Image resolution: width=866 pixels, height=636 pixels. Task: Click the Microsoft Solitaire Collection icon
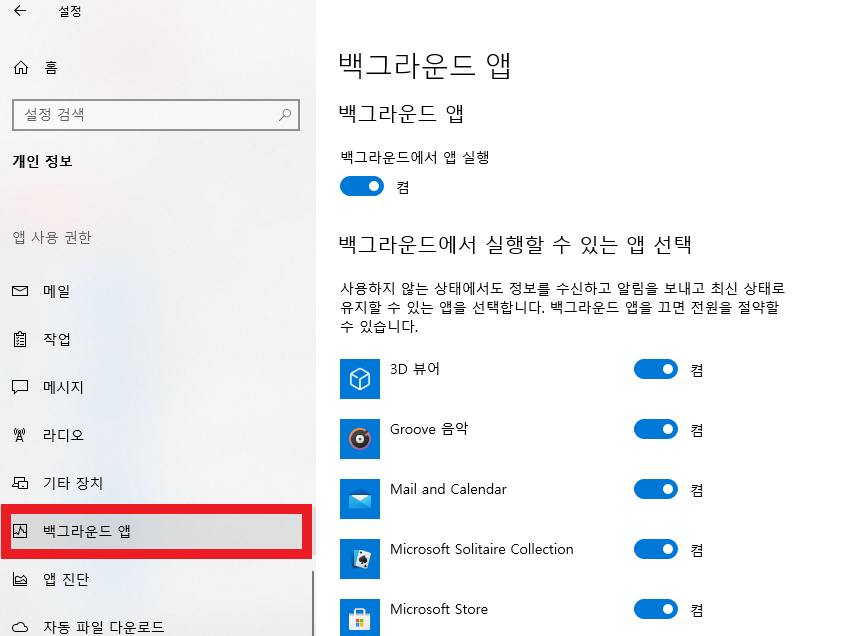click(x=360, y=559)
